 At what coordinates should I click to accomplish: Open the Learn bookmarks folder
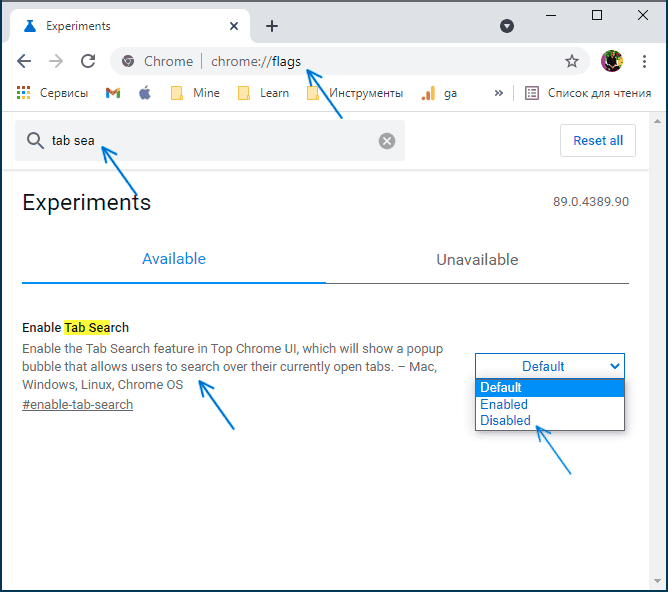click(263, 93)
